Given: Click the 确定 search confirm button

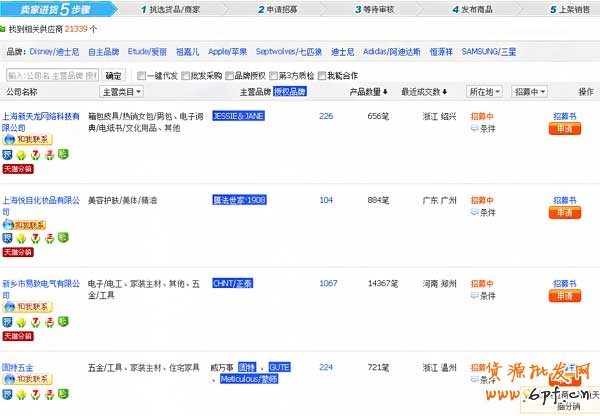Looking at the screenshot, I should point(114,75).
